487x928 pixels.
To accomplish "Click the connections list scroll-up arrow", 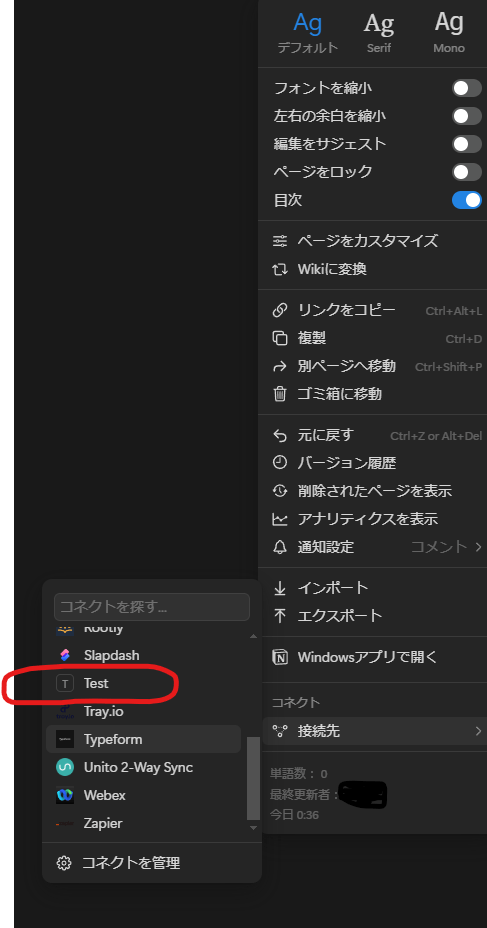I will 253,637.
